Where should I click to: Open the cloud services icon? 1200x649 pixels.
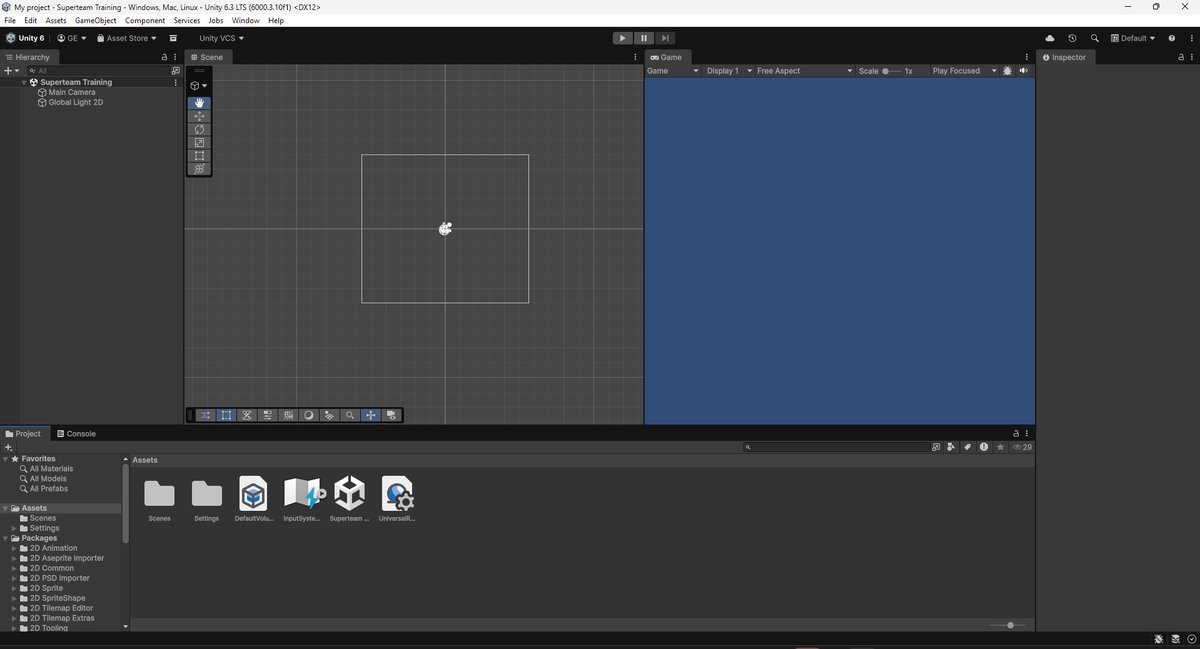[x=1050, y=38]
